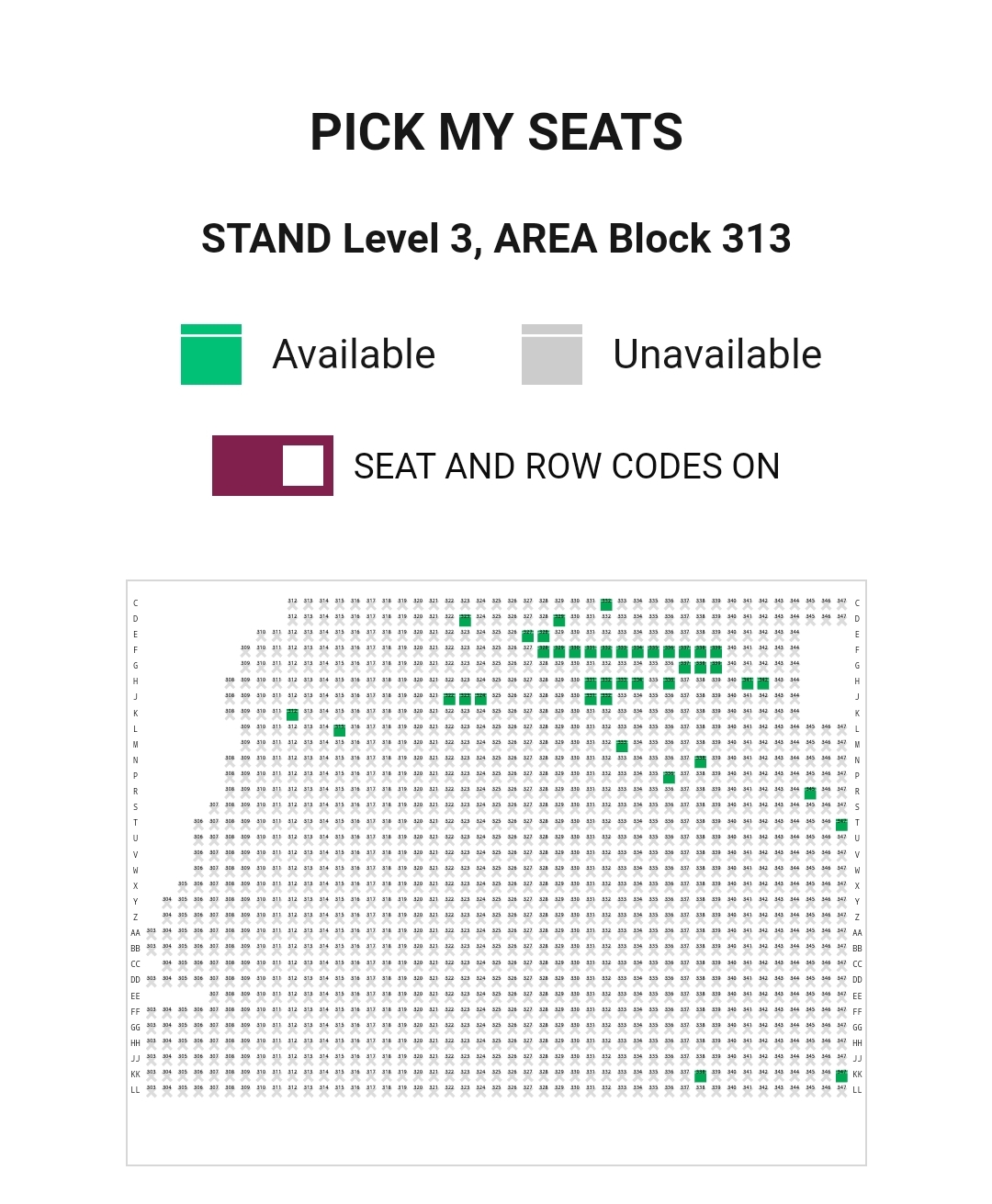This screenshot has width=992, height=1204.
Task: Select available seat 332 in row C
Action: point(606,604)
